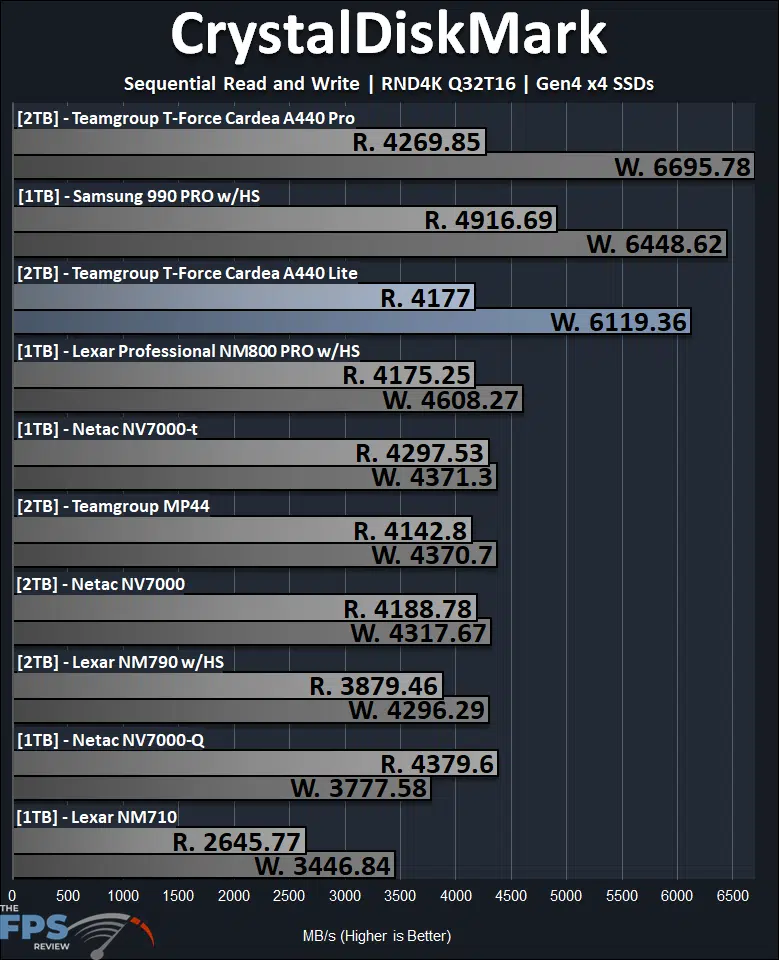Select the W. 3777.58 write bar
779x960 pixels.
point(222,788)
